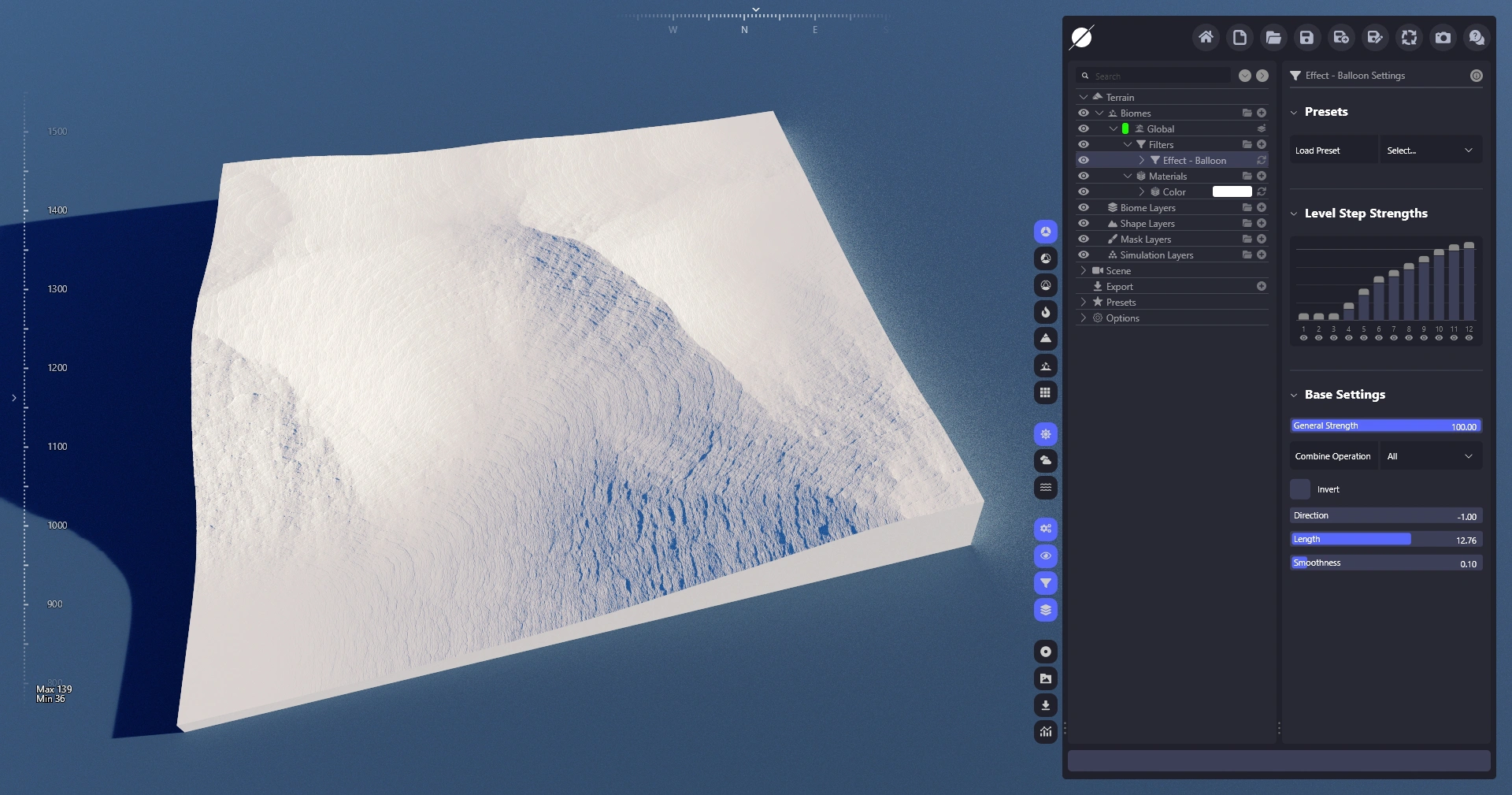The height and width of the screenshot is (795, 1512).
Task: Expand the Scene tree item
Action: click(x=1084, y=270)
